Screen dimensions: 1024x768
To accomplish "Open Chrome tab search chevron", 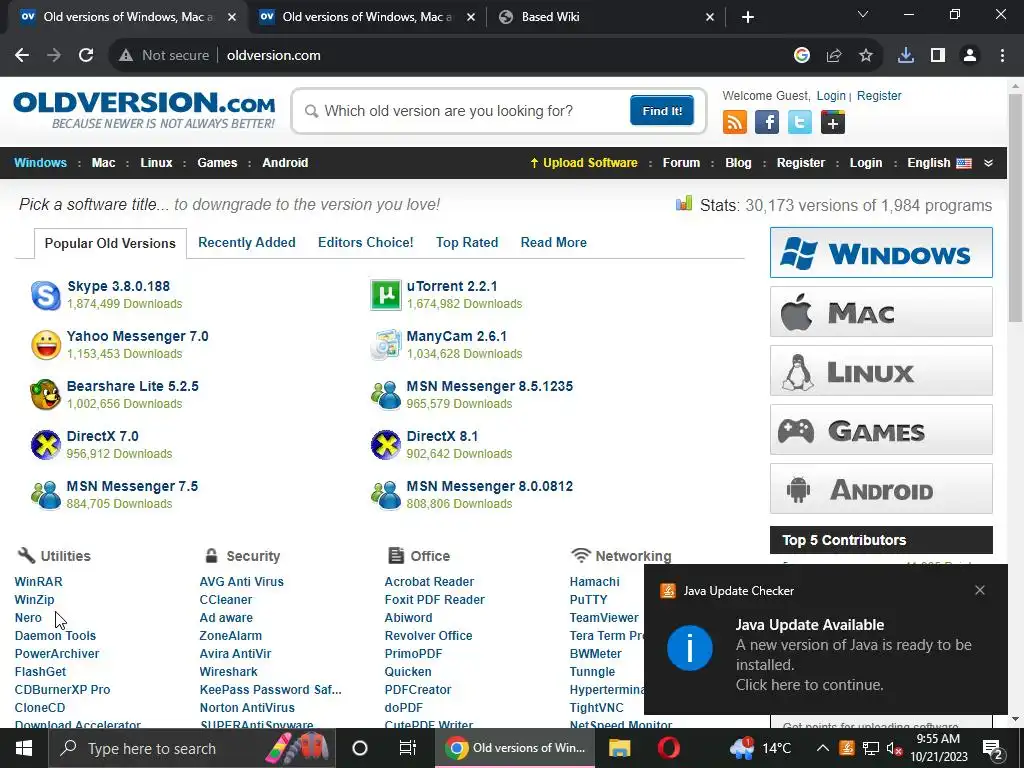I will click(863, 14).
